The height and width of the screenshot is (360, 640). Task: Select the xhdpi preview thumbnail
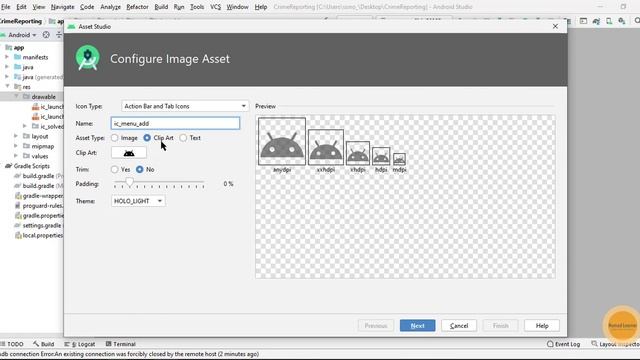(358, 153)
